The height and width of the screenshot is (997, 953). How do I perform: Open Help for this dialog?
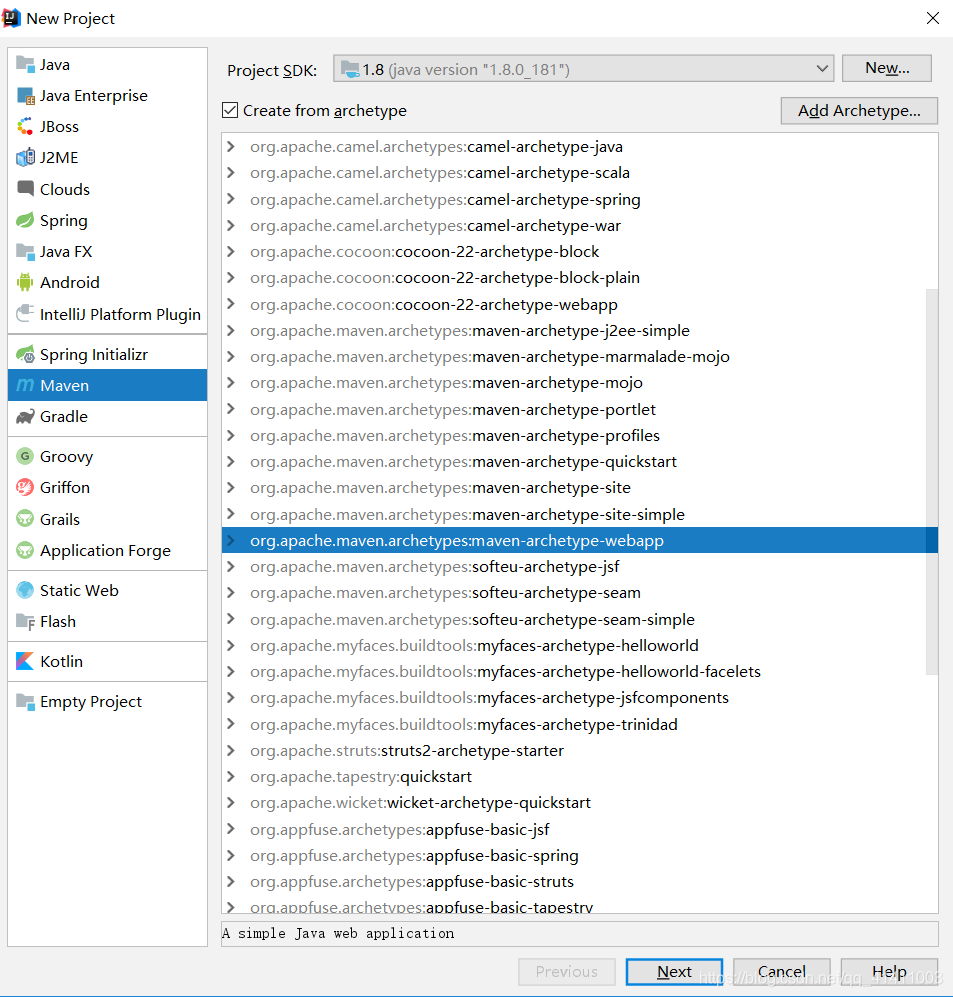(889, 972)
